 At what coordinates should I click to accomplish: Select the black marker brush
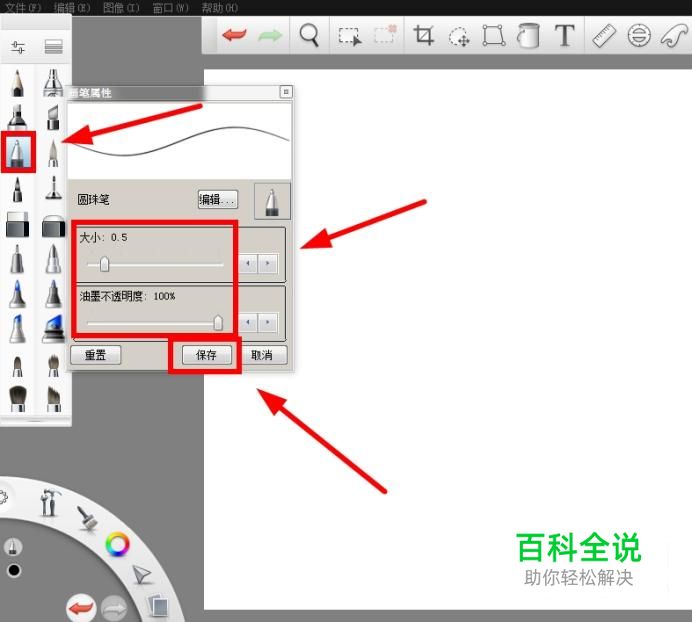pos(17,117)
